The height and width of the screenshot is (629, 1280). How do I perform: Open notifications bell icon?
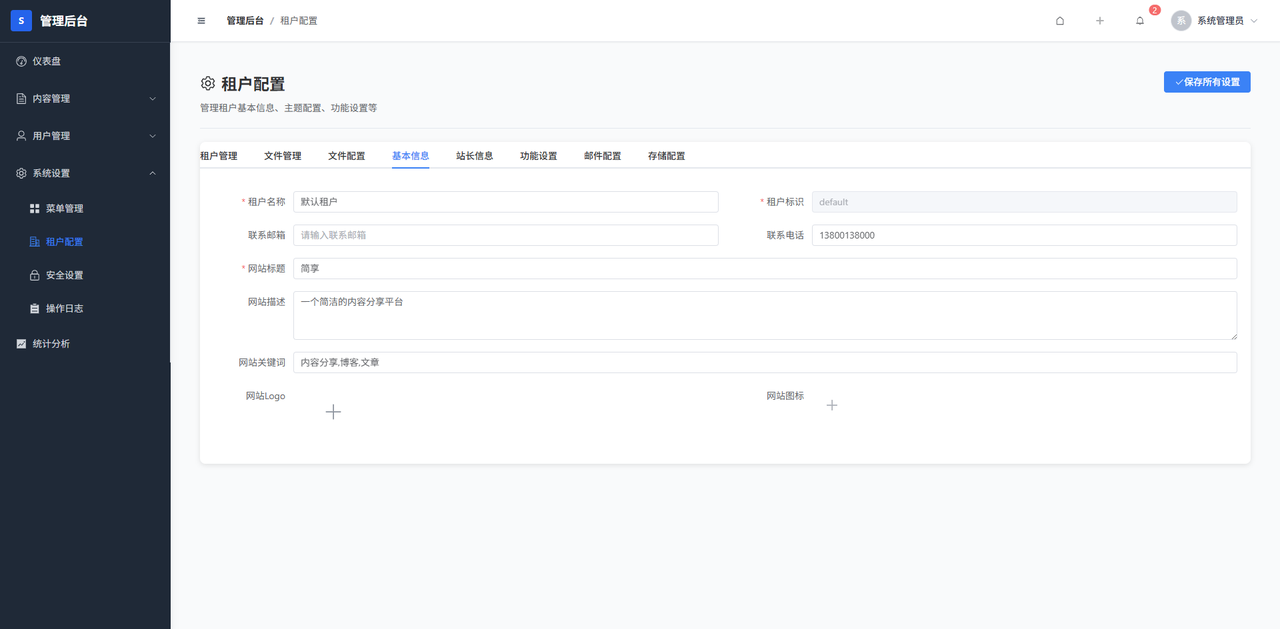pos(1140,20)
